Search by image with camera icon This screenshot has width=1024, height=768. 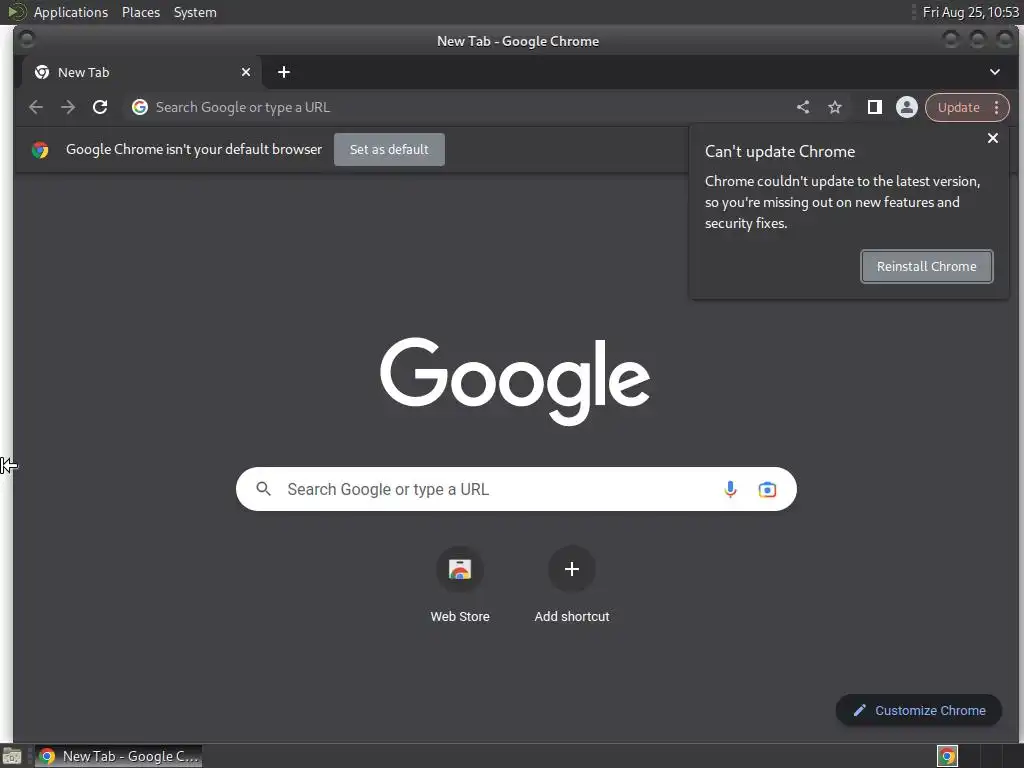point(767,489)
